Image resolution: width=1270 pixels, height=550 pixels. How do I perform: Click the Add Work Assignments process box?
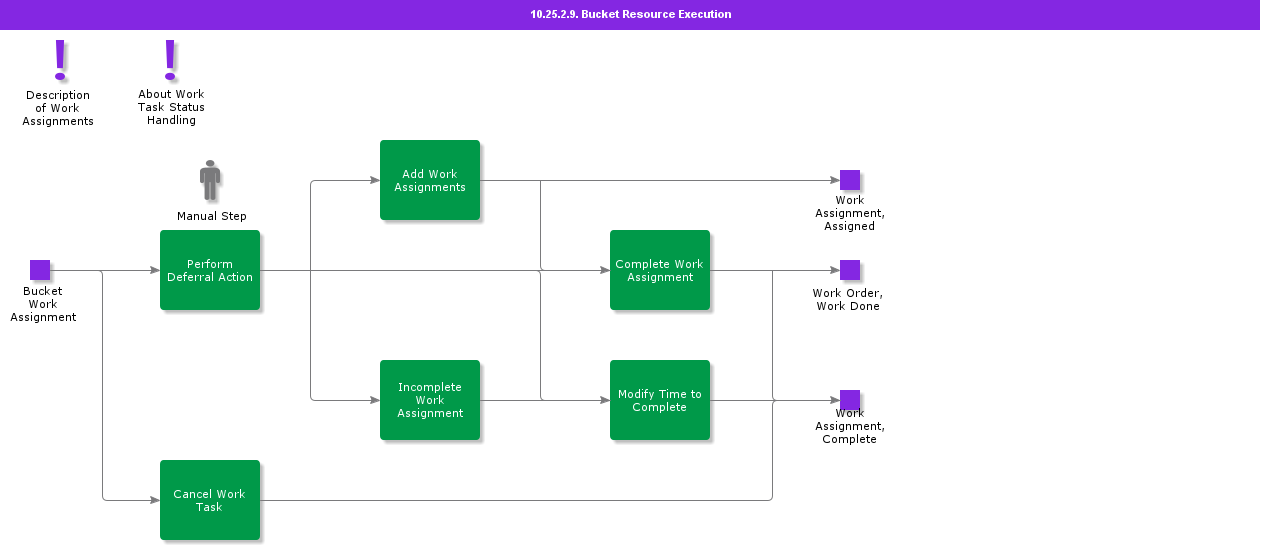[x=430, y=180]
